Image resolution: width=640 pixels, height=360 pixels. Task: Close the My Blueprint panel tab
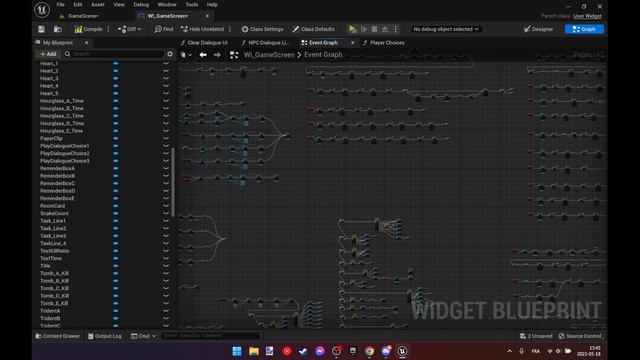(x=87, y=42)
